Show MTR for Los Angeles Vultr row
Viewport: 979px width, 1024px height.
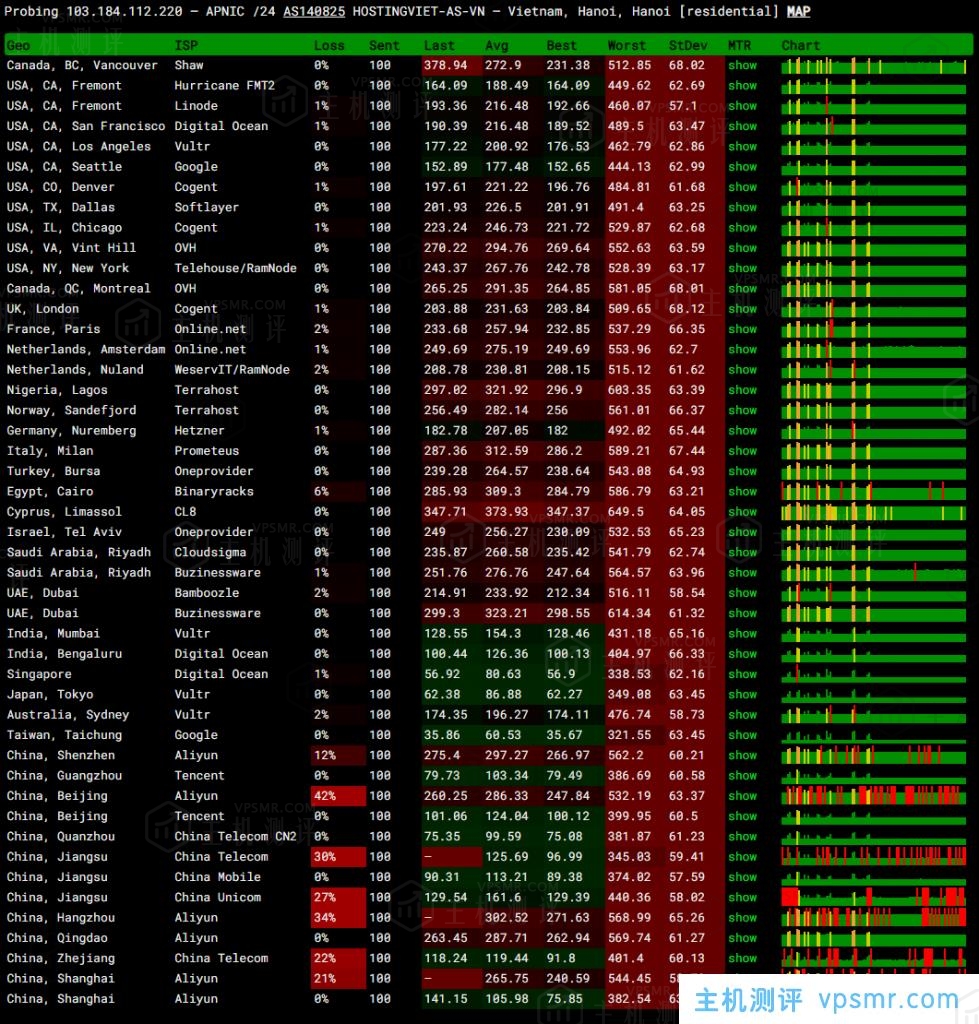(743, 146)
